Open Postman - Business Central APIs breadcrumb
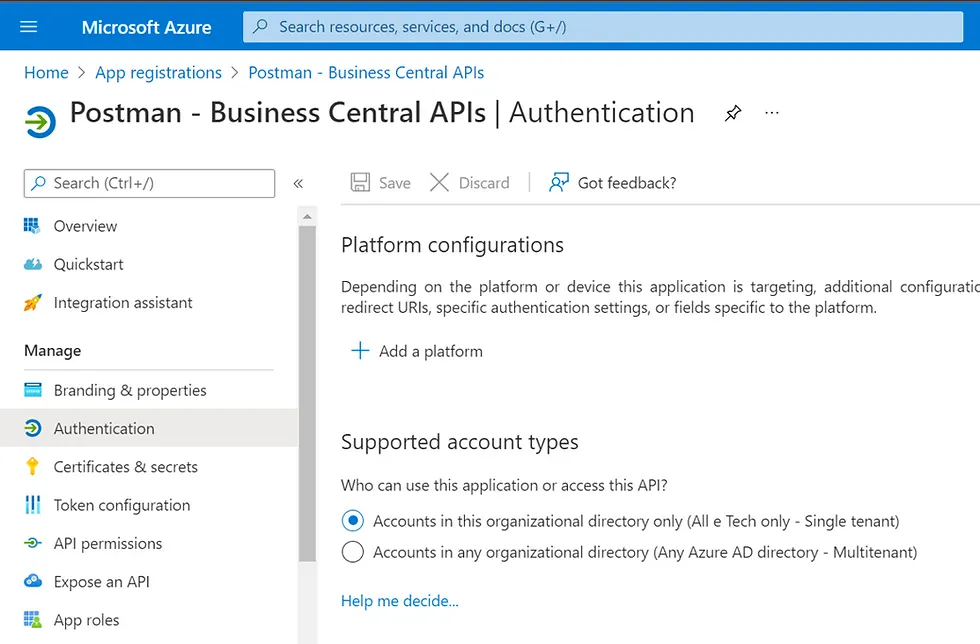The height and width of the screenshot is (644, 980). coord(366,73)
